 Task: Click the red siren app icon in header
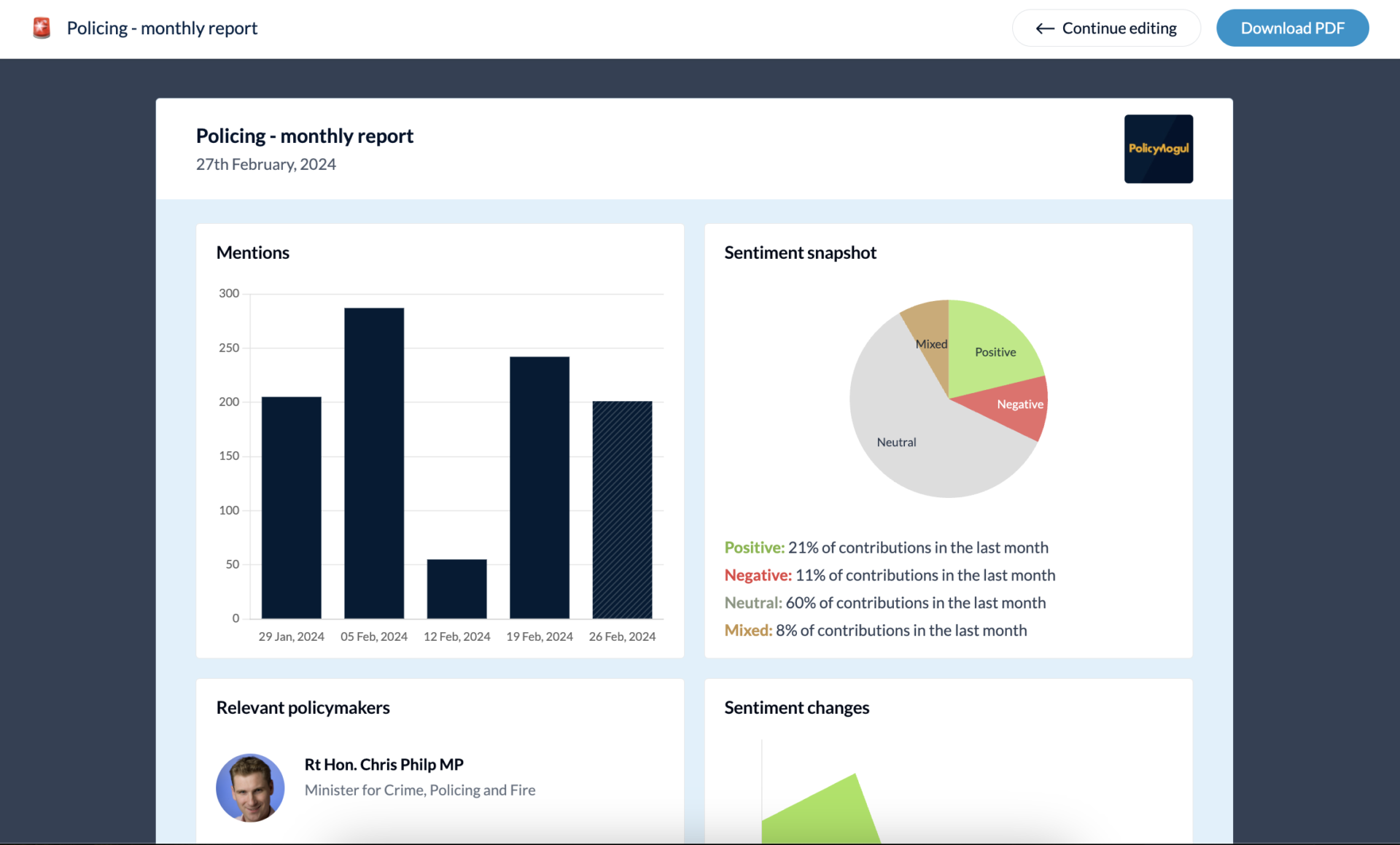[42, 27]
